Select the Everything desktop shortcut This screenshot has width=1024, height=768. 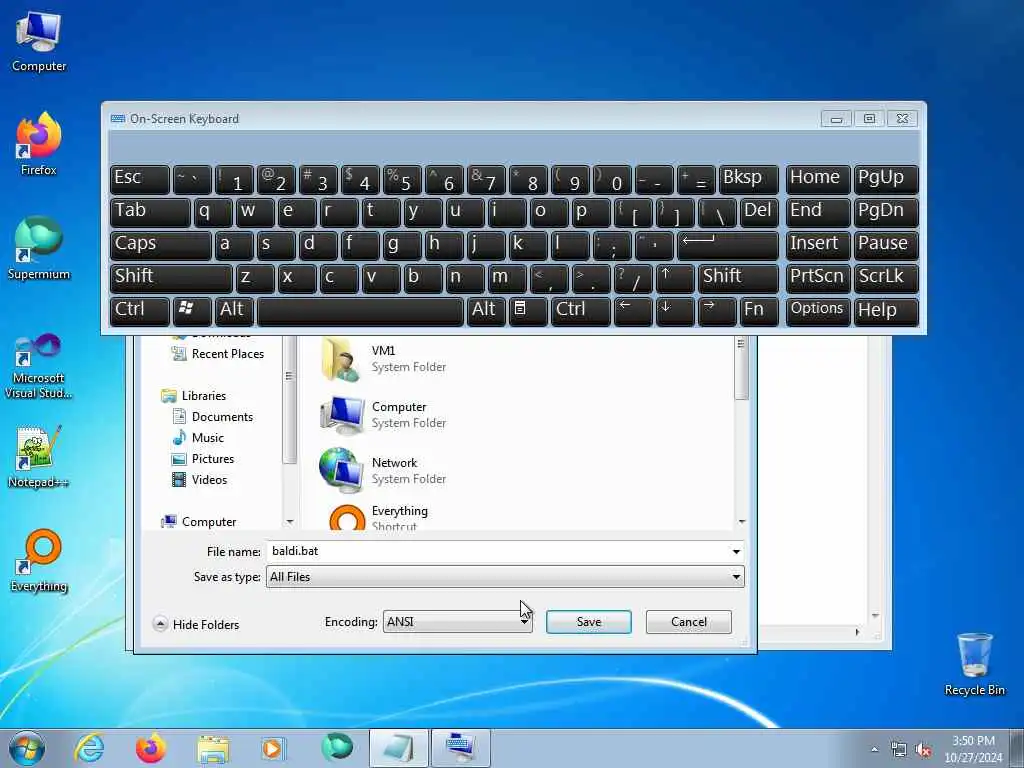pyautogui.click(x=39, y=560)
